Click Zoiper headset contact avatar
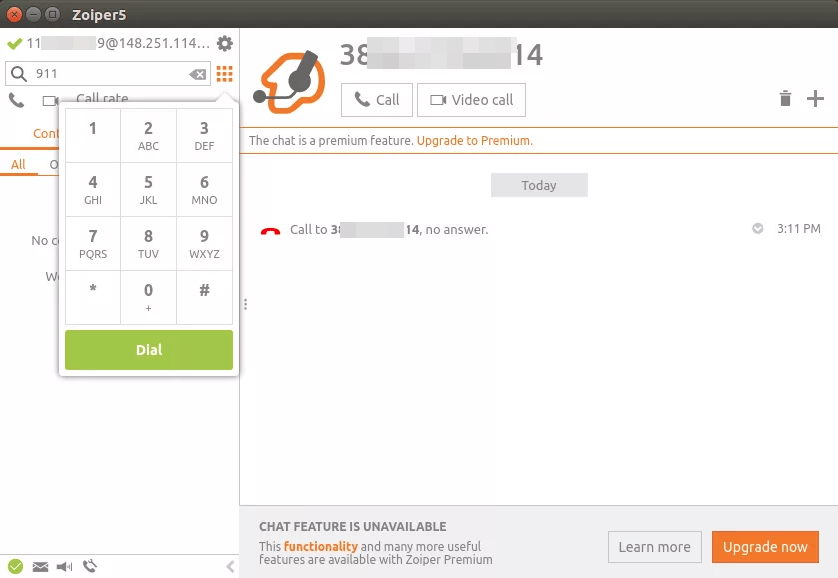This screenshot has width=838, height=578. (x=289, y=82)
